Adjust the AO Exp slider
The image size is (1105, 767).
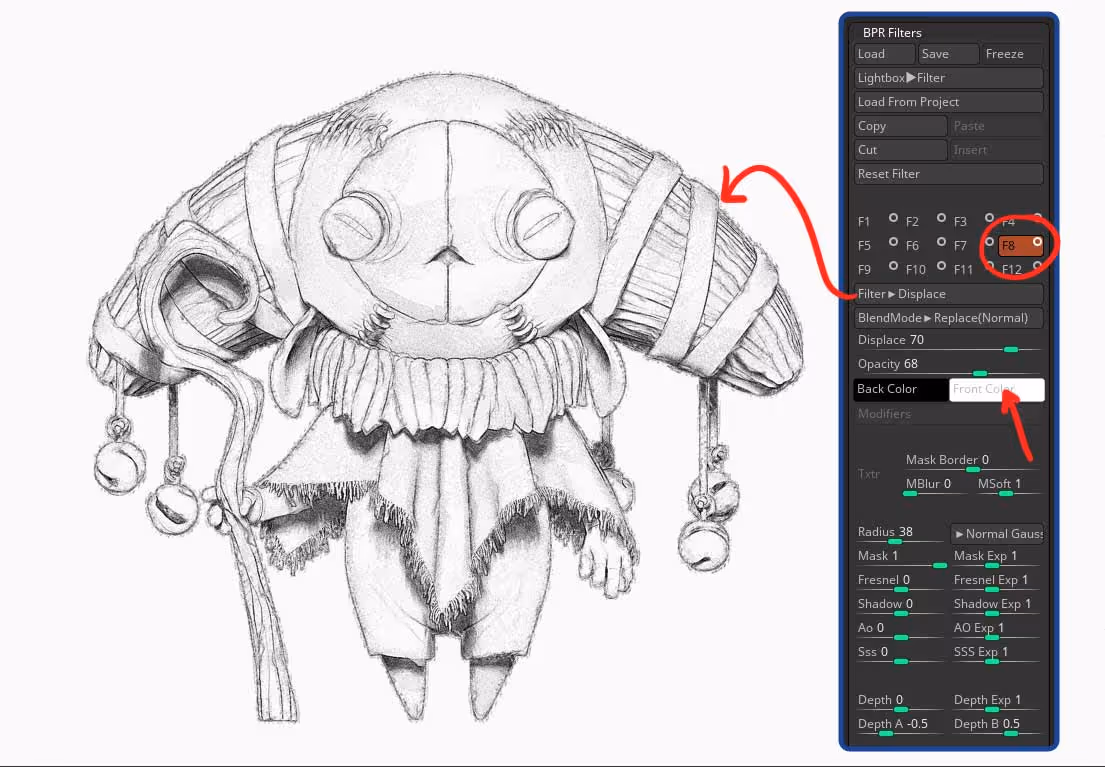point(997,630)
